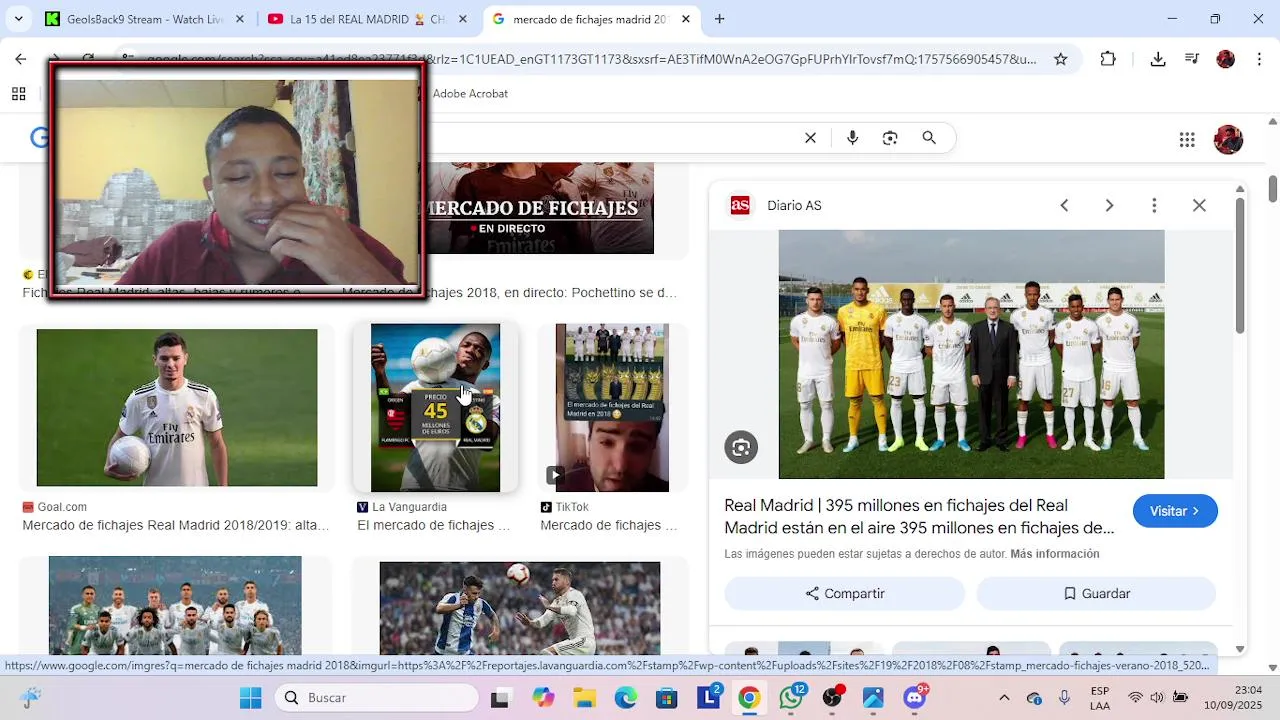This screenshot has height=720, width=1280.
Task: Open Discord from taskbar
Action: (x=916, y=697)
